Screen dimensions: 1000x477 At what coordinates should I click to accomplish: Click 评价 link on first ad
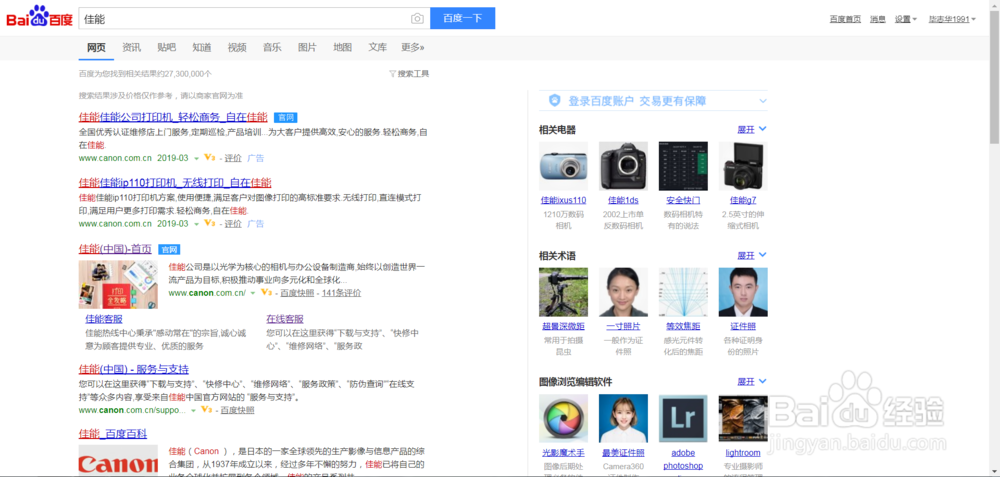233,158
